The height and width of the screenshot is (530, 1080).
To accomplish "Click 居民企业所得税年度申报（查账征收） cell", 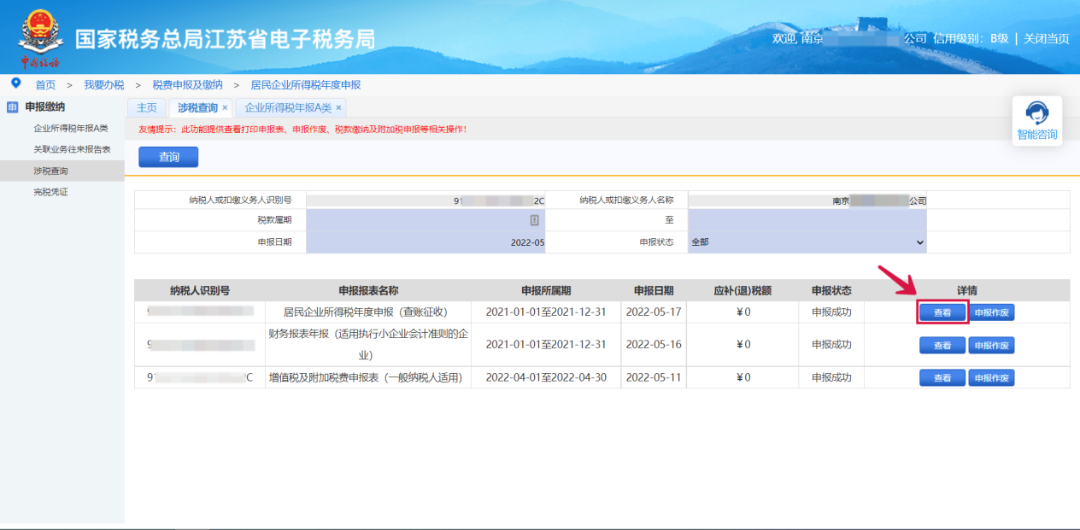I will 369,312.
